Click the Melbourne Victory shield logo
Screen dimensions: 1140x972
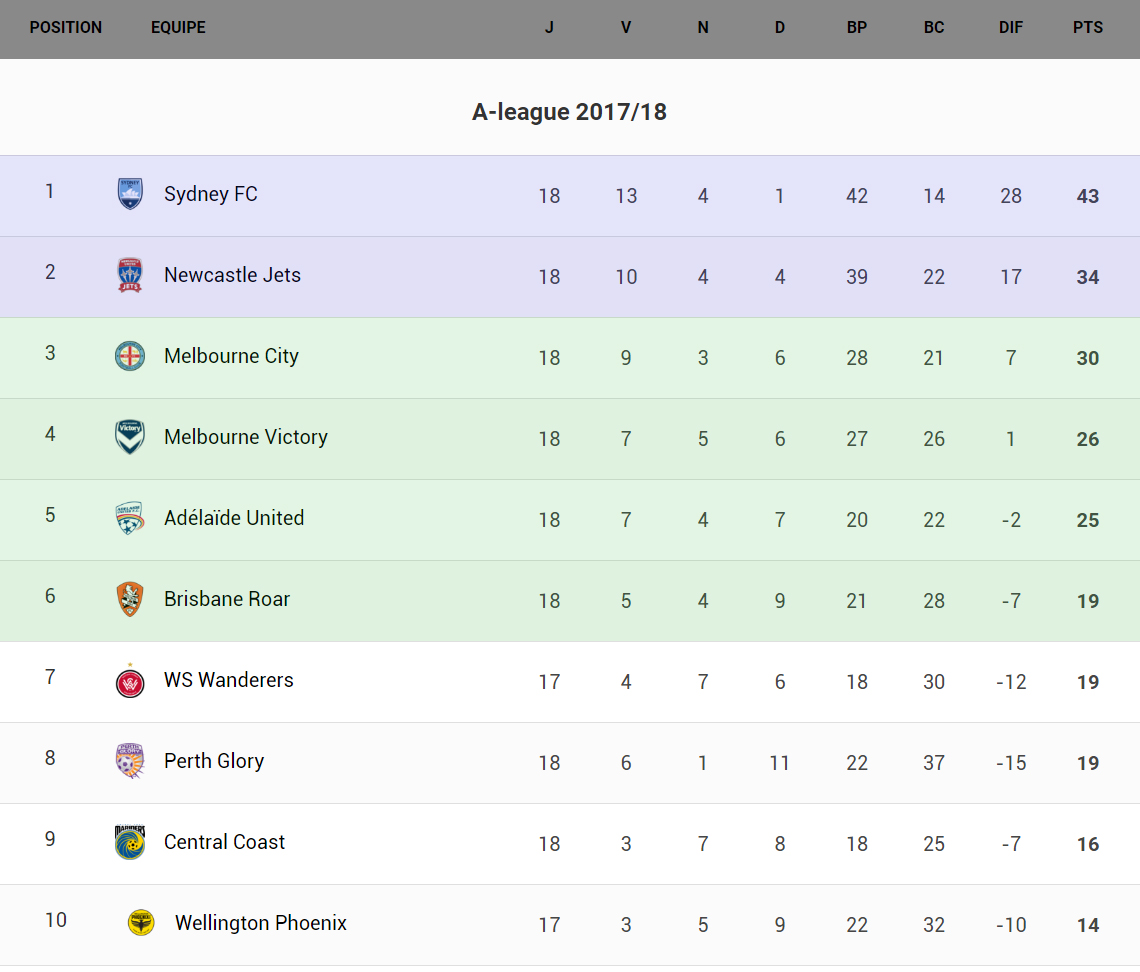(x=130, y=437)
